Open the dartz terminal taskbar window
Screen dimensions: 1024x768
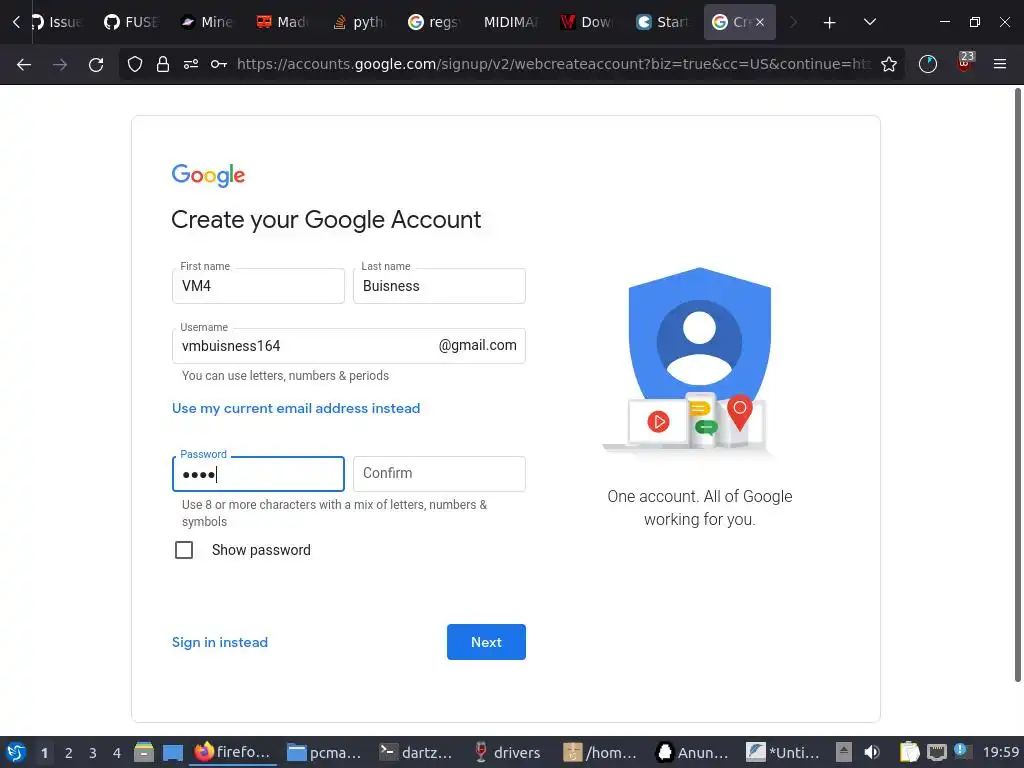click(x=417, y=752)
